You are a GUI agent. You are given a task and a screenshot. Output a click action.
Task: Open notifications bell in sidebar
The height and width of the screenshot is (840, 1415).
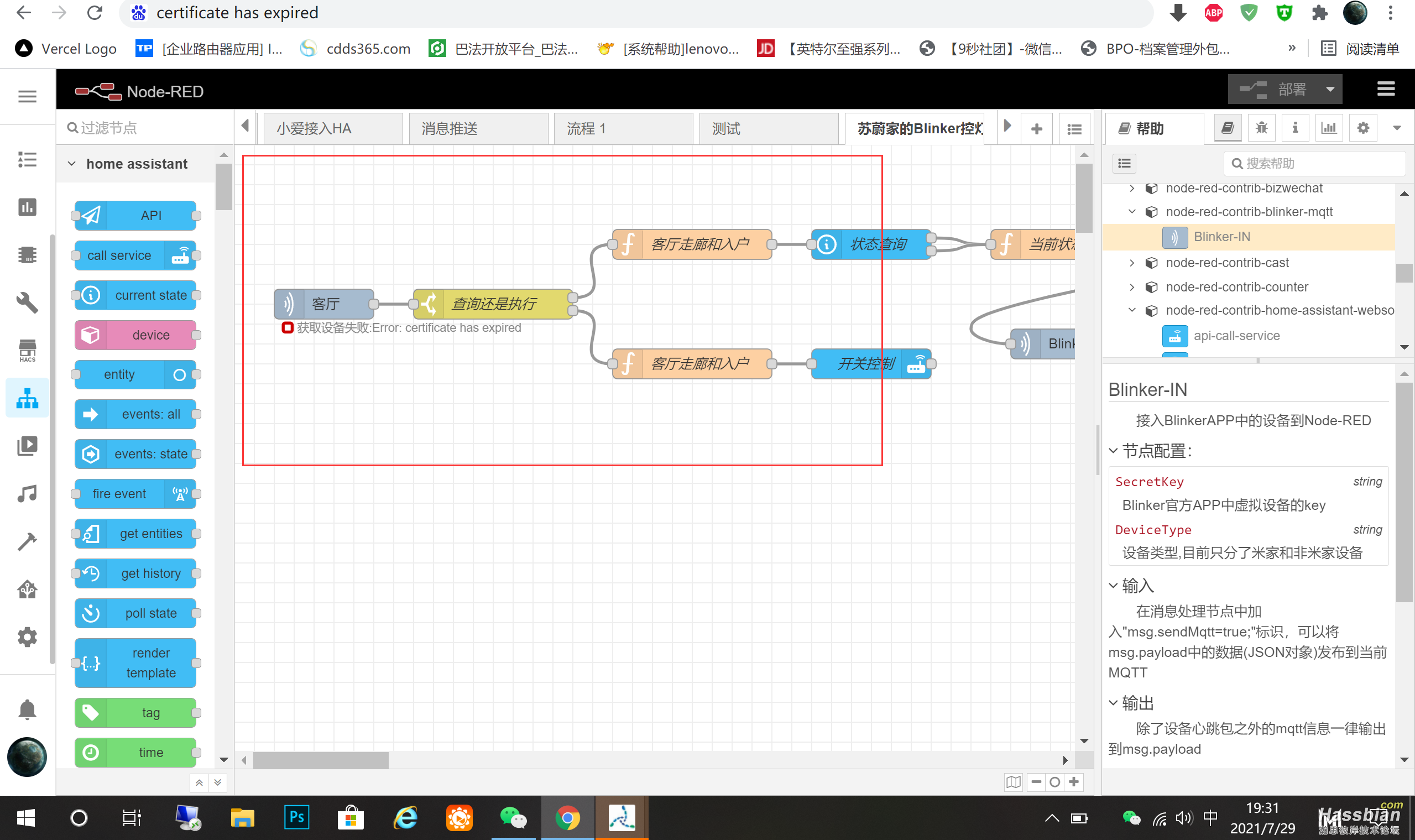coord(27,709)
